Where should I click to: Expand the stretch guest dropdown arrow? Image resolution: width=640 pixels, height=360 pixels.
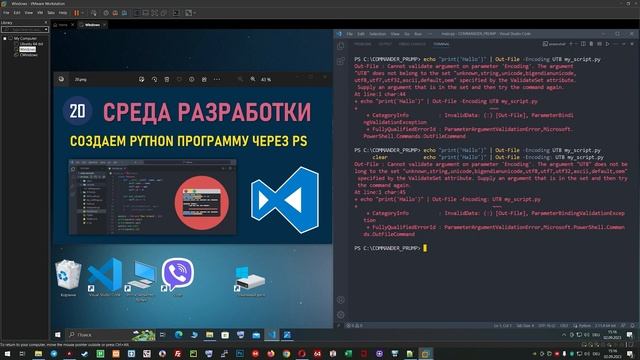194,13
